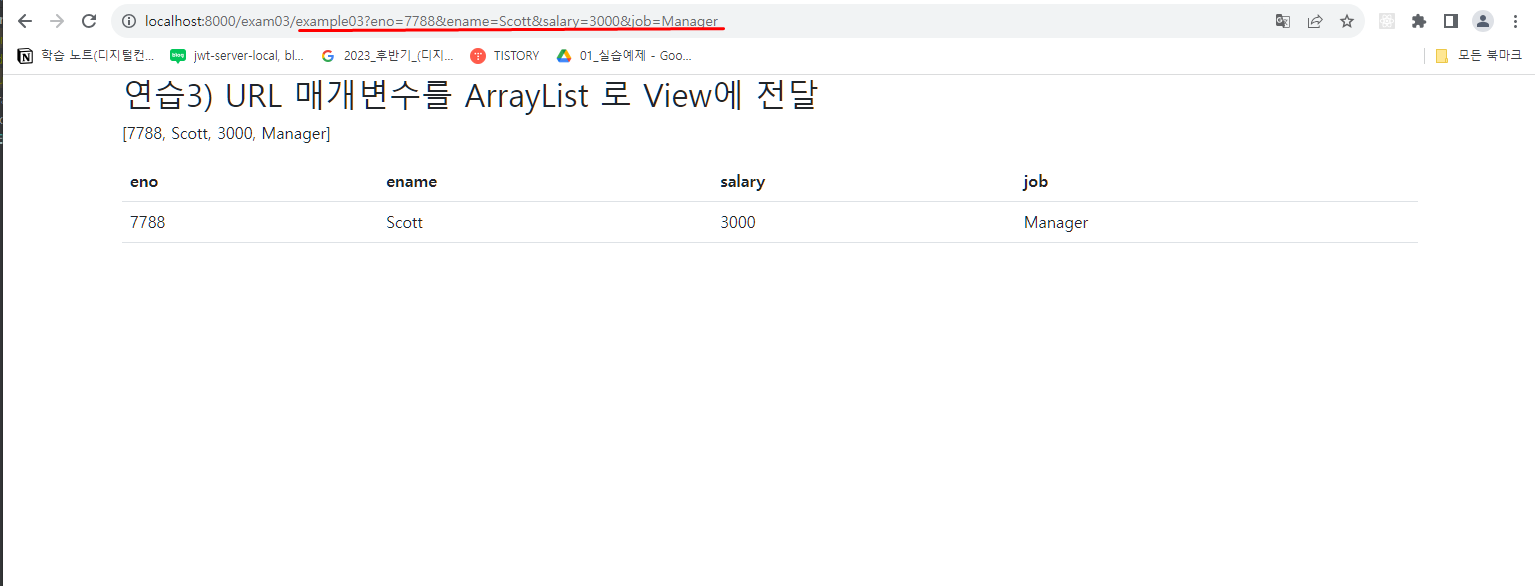This screenshot has width=1535, height=586.
Task: Open the Extensions puzzle icon
Action: tap(1418, 21)
